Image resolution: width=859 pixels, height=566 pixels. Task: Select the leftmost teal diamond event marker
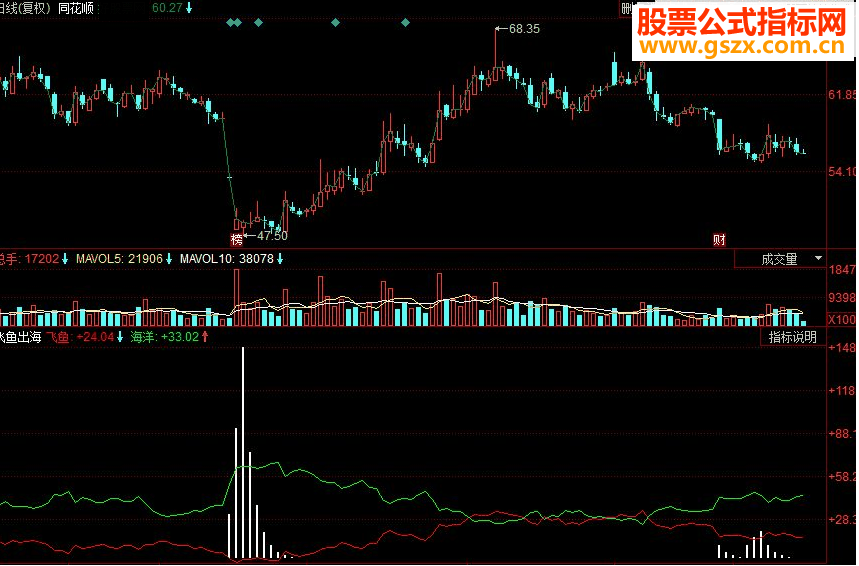[x=230, y=22]
